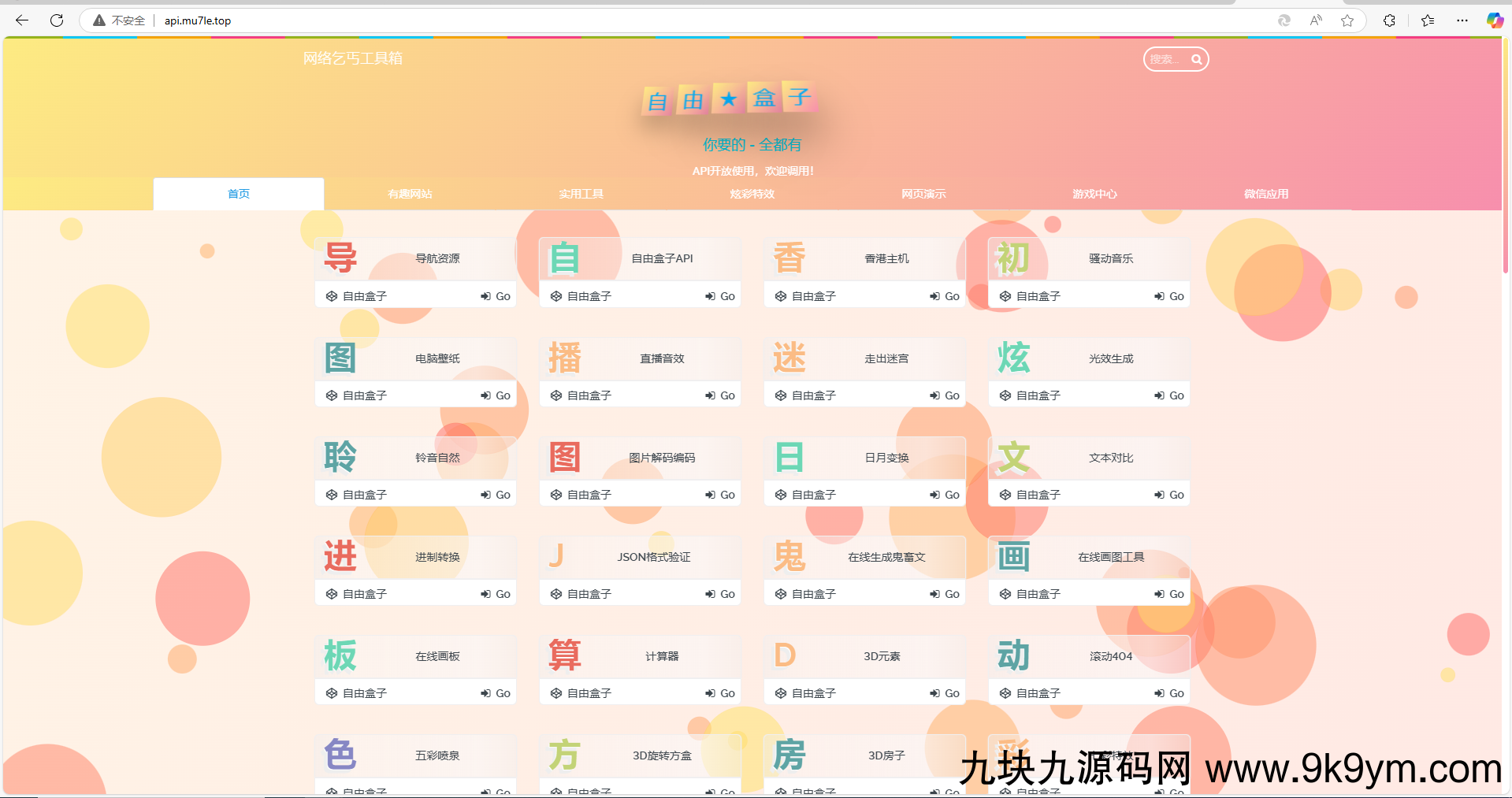Screen dimensions: 1512x798
Task: Open browser settings and more menu
Action: pyautogui.click(x=1462, y=20)
